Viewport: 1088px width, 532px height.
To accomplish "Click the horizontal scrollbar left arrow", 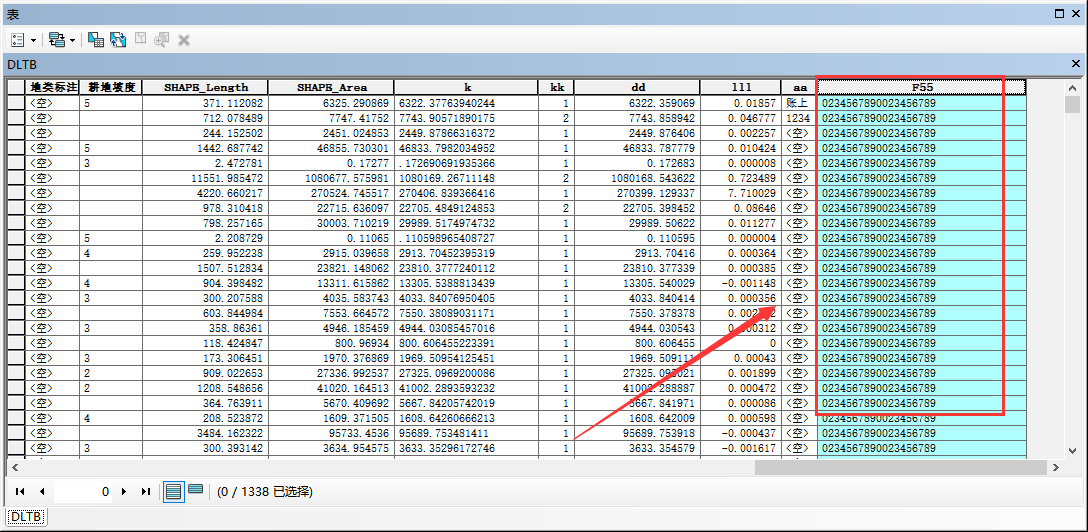I will 13,468.
